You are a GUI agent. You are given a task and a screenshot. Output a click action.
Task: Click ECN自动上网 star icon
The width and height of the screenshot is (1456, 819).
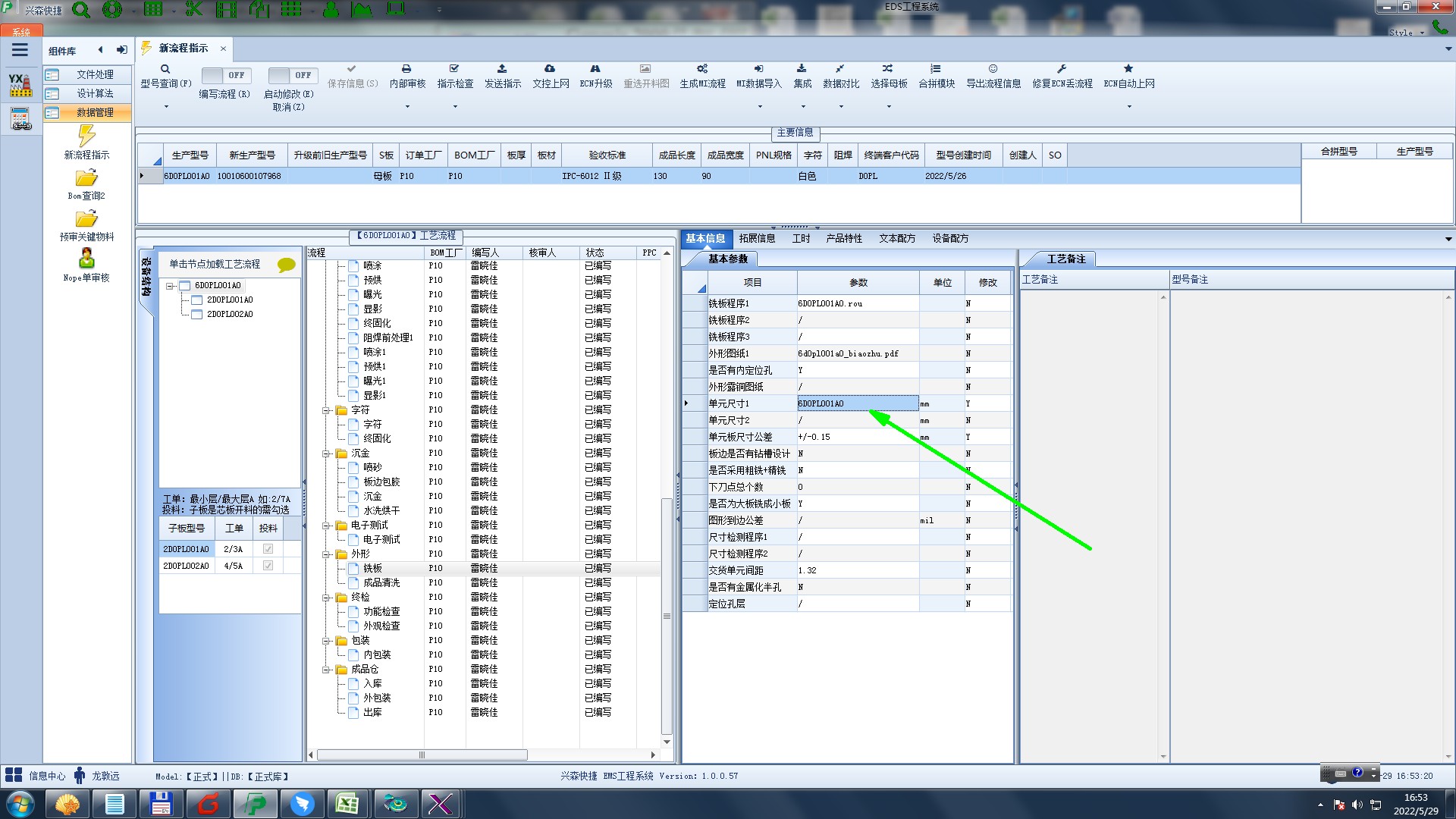pos(1128,69)
